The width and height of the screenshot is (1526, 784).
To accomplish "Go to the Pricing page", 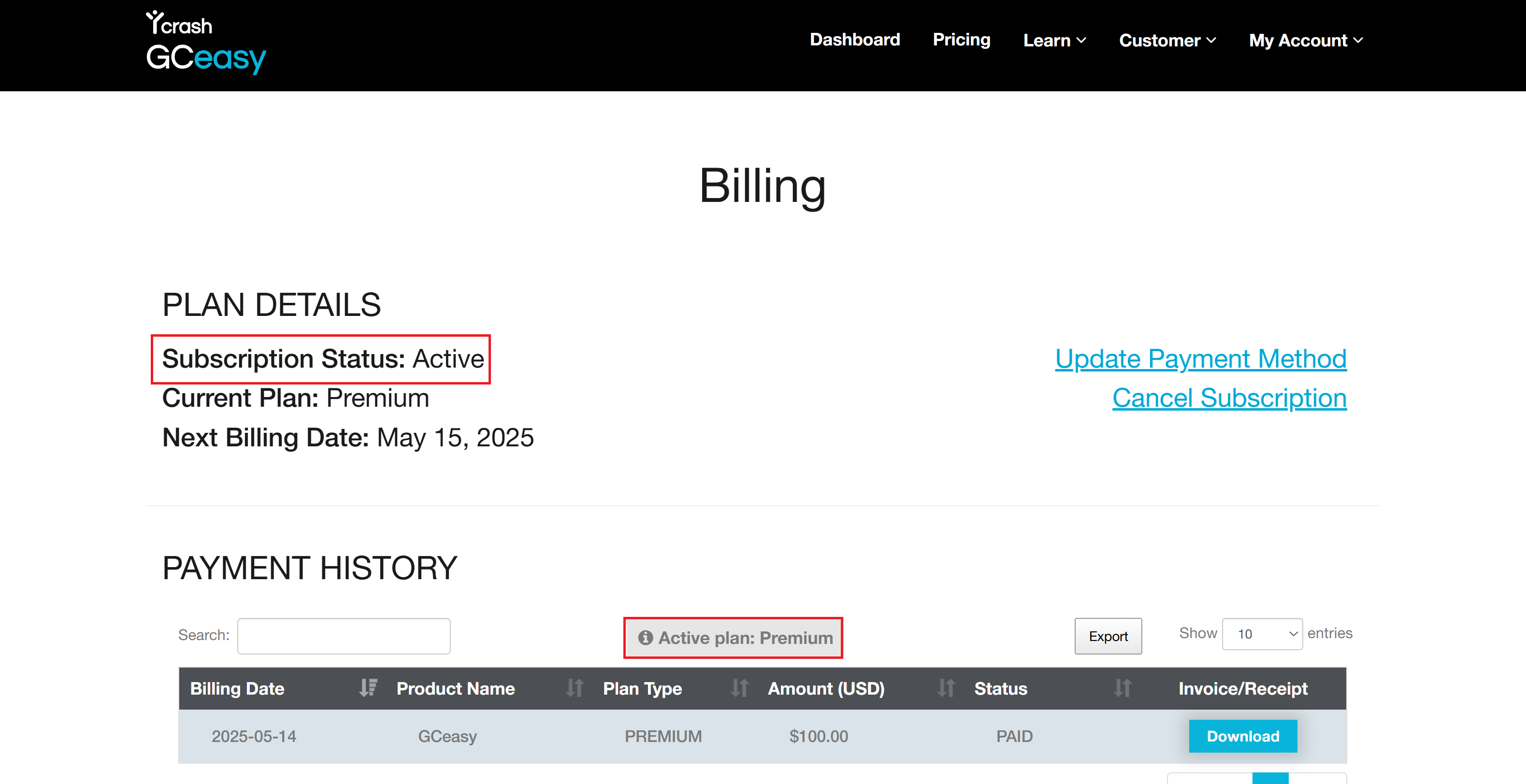I will (961, 40).
